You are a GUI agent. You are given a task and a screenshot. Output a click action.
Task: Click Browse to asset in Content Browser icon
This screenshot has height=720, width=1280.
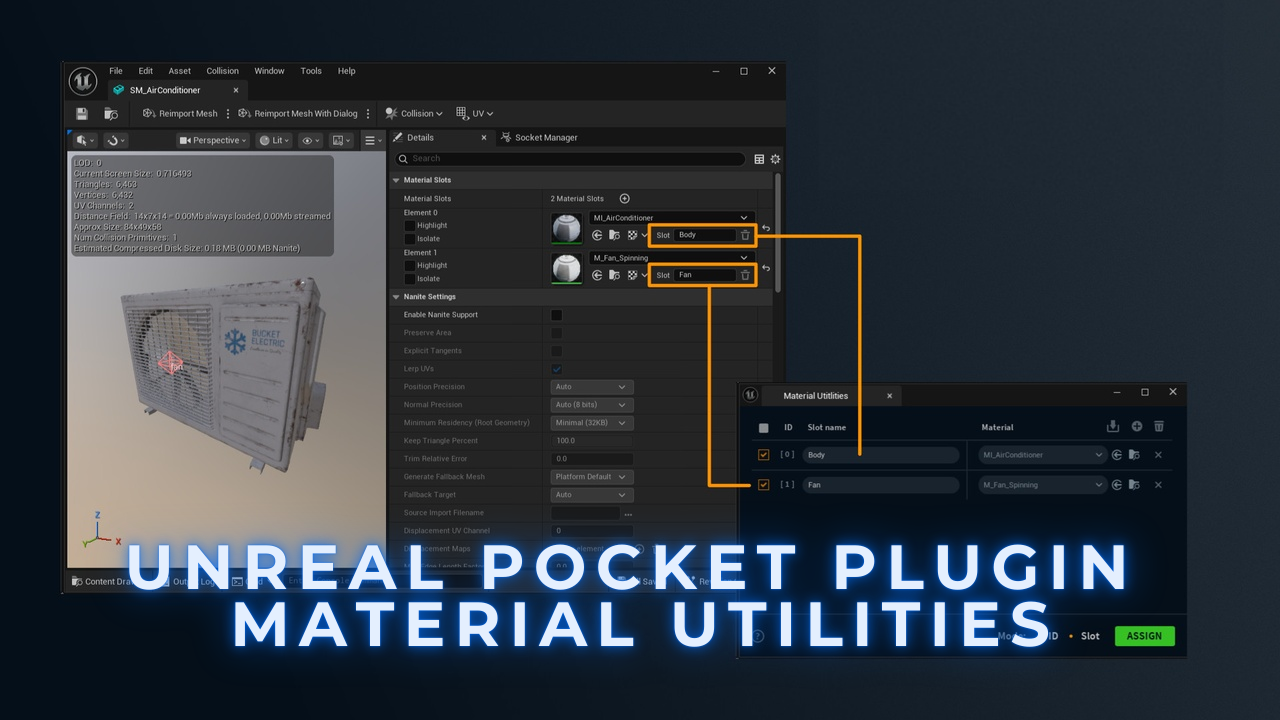(x=111, y=114)
